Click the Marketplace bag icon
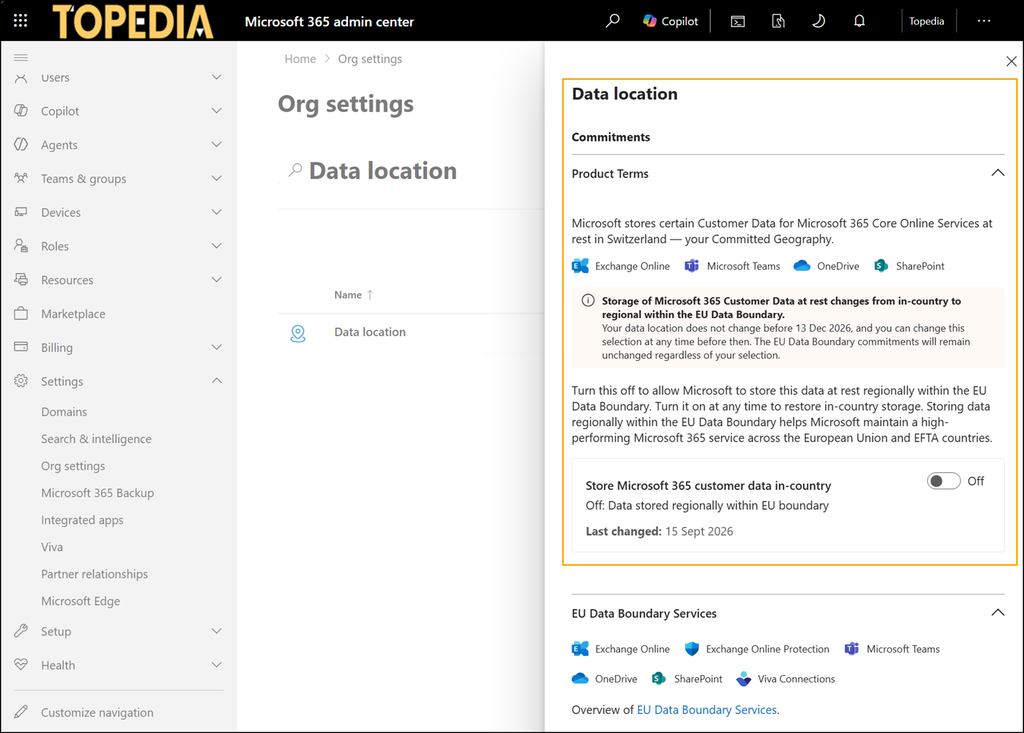This screenshot has height=733, width=1024. (21, 313)
